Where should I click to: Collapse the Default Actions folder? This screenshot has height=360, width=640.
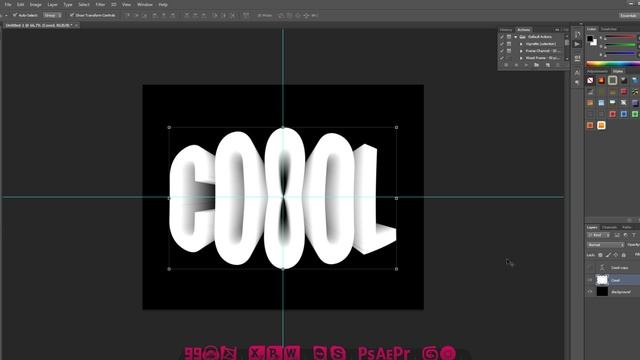[516, 37]
